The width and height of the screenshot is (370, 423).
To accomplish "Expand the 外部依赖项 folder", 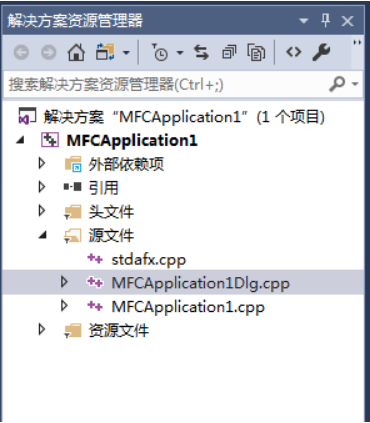I will pyautogui.click(x=42, y=163).
